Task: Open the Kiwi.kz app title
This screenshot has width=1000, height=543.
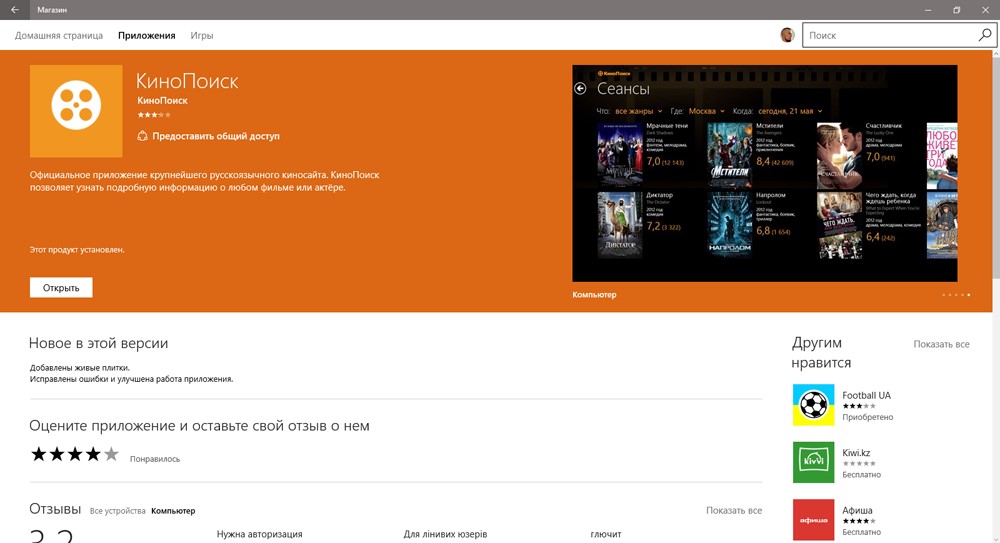Action: coord(856,453)
